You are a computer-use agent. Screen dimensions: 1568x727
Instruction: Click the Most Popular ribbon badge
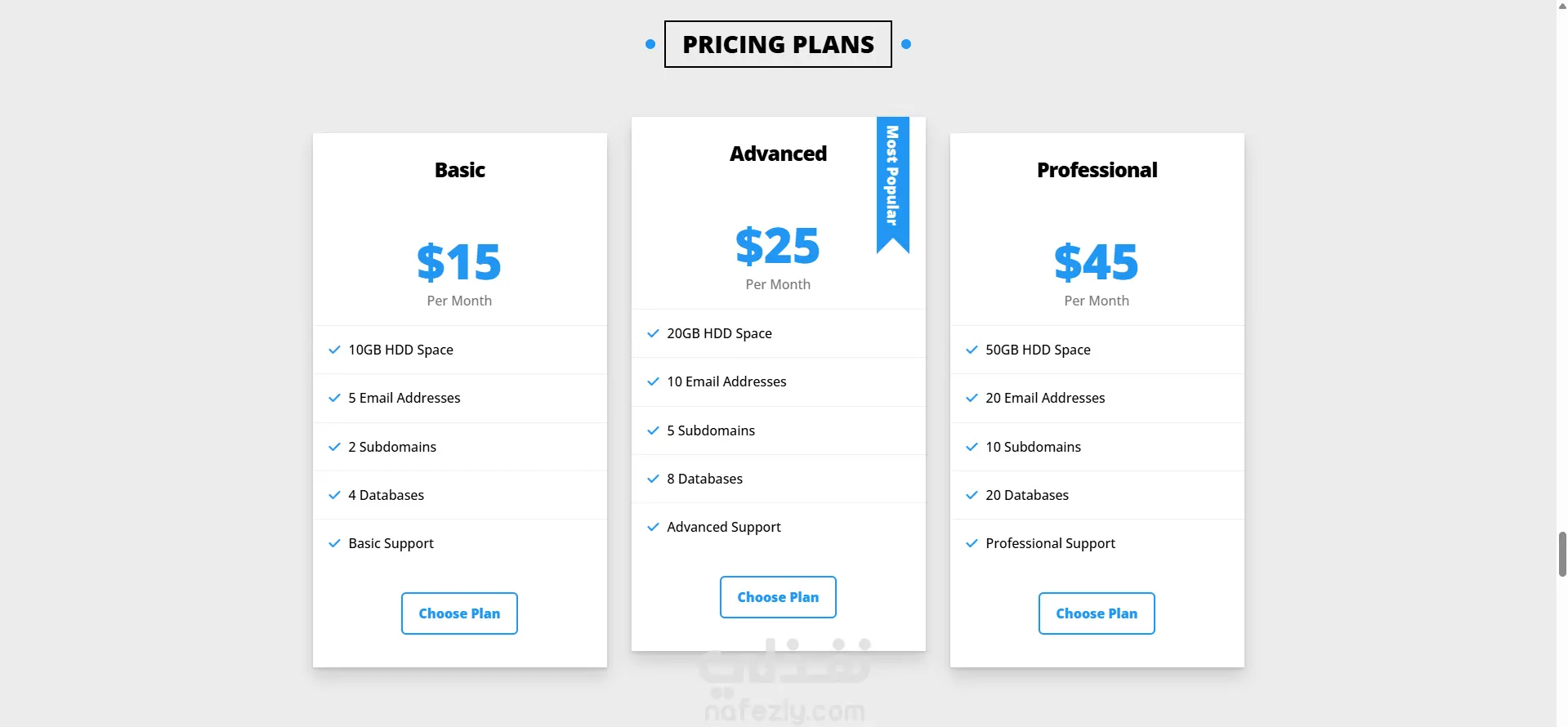[x=892, y=180]
